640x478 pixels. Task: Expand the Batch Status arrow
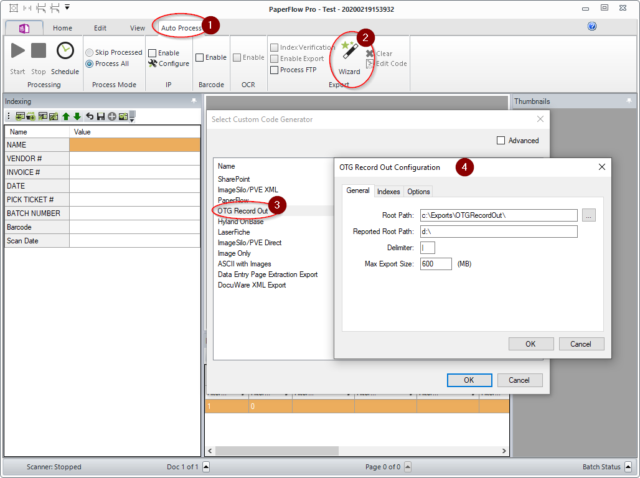coord(628,467)
